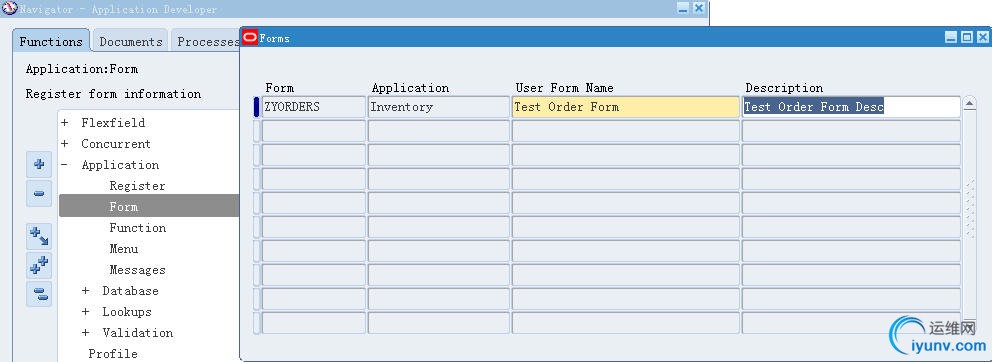Click the Inventory application field

438,107
